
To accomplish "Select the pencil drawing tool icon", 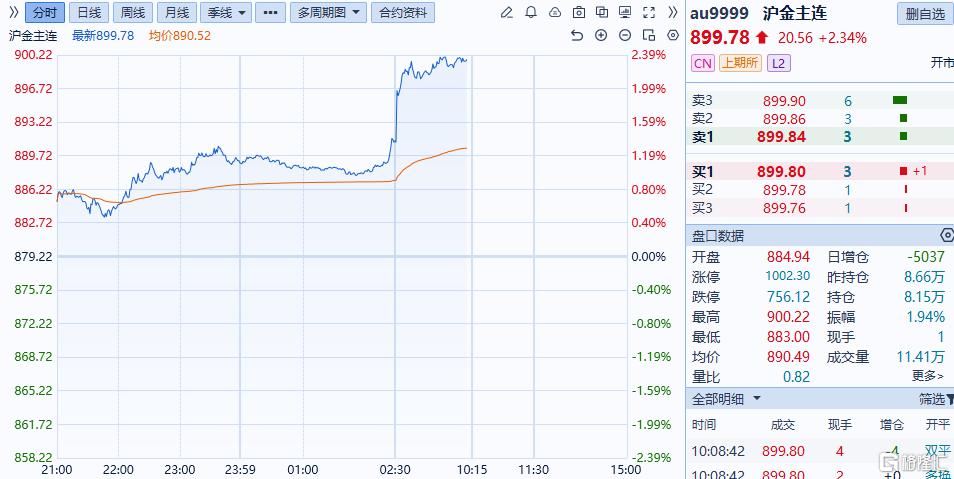I will pyautogui.click(x=506, y=13).
